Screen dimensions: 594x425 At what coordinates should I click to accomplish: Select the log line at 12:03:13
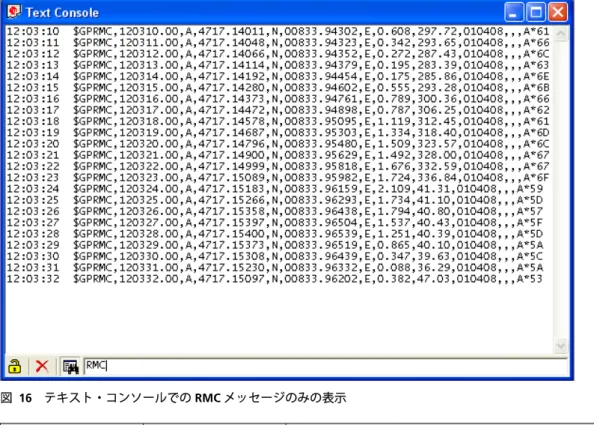pyautogui.click(x=278, y=65)
